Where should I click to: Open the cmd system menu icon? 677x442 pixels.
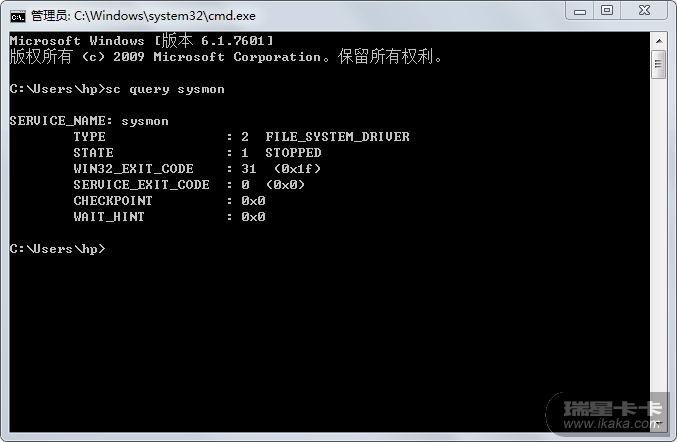click(18, 16)
